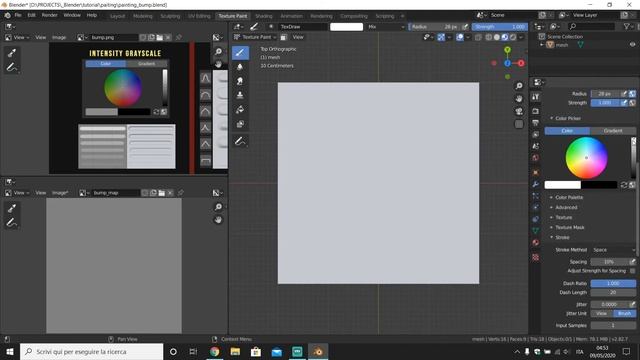This screenshot has height=360, width=640.
Task: Select the Smear tool in viewport toolbar
Action: click(240, 81)
